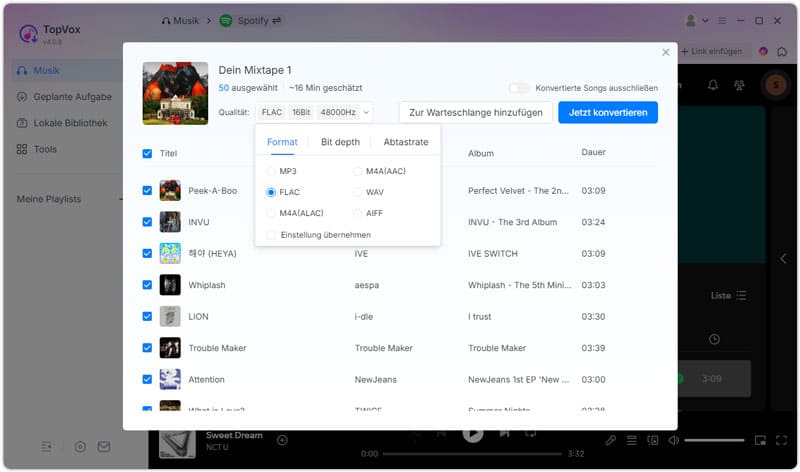This screenshot has height=472, width=800.
Task: Open the settings hexagon icon in sidebar
Action: point(80,446)
